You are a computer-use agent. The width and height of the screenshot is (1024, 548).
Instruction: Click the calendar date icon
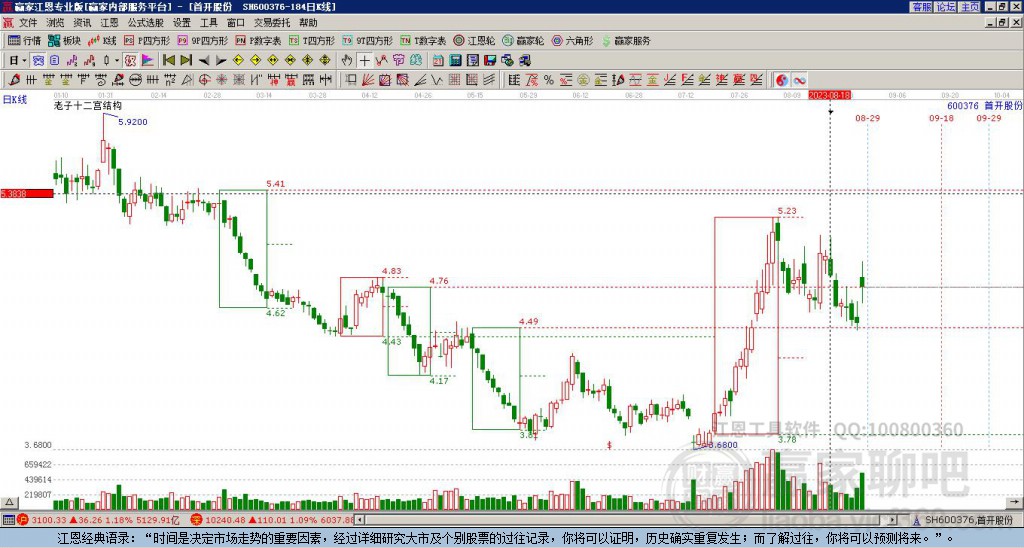(438, 61)
